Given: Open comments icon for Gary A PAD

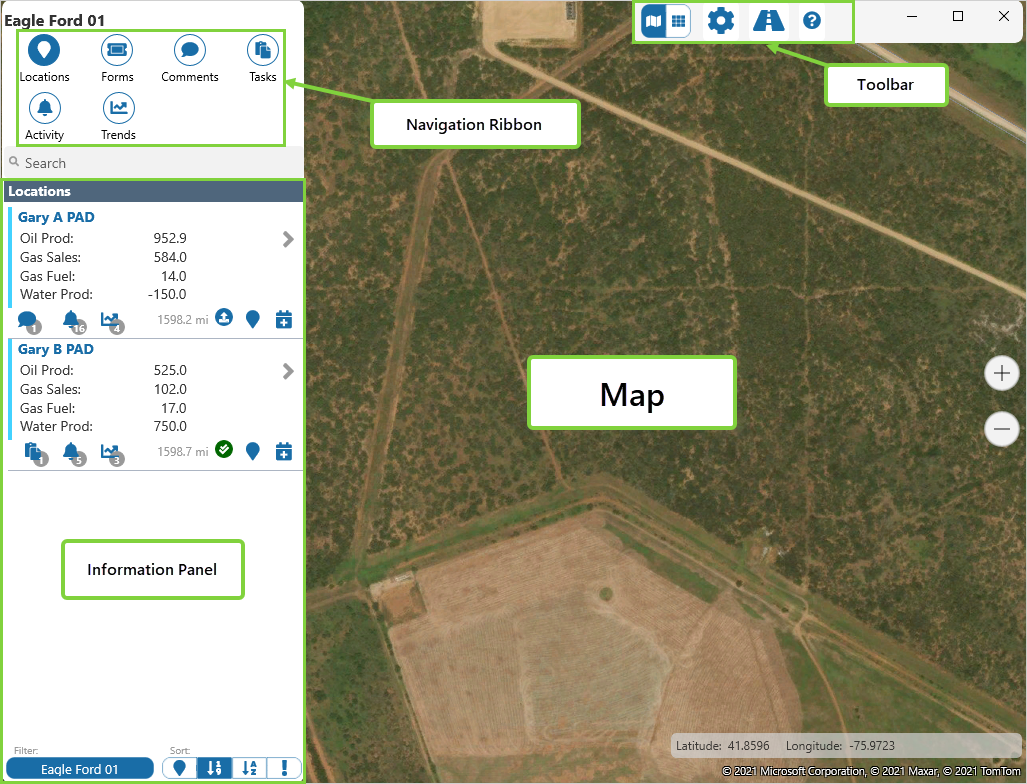Looking at the screenshot, I should coord(28,320).
